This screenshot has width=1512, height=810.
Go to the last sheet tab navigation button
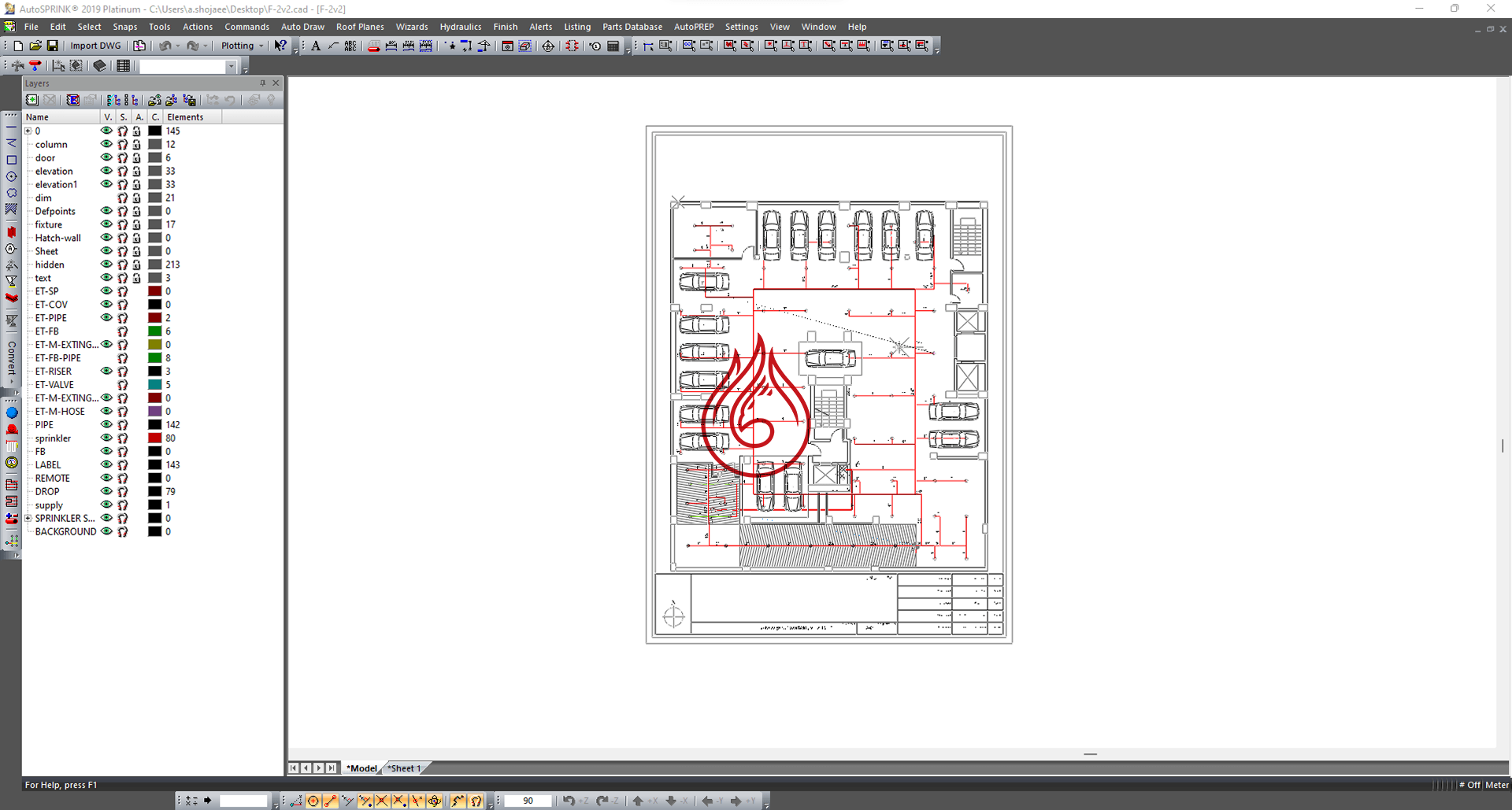point(332,768)
